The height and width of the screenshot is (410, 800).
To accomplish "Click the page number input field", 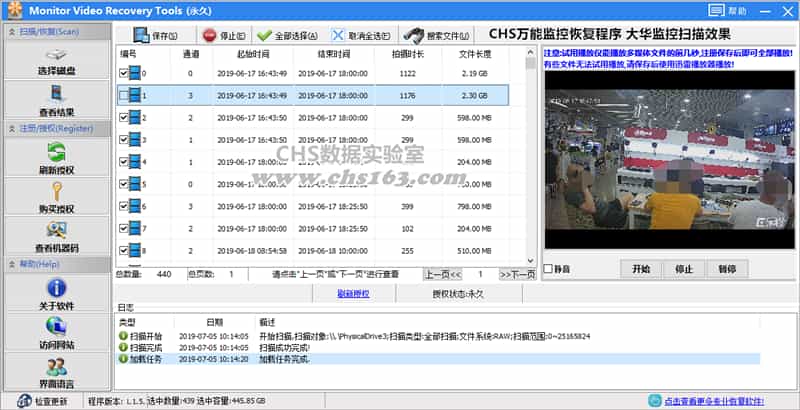I will click(x=480, y=274).
